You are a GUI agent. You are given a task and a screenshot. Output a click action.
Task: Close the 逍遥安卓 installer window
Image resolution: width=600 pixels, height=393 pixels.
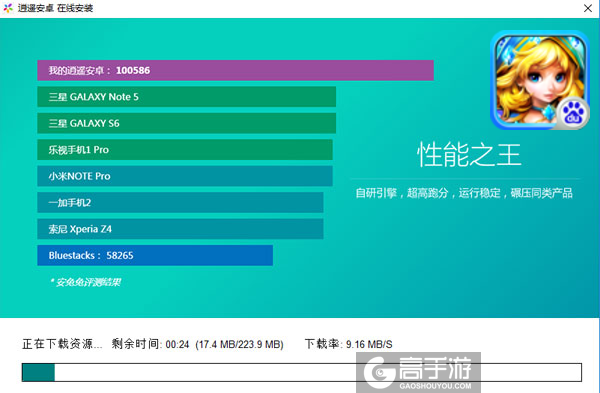pos(588,8)
